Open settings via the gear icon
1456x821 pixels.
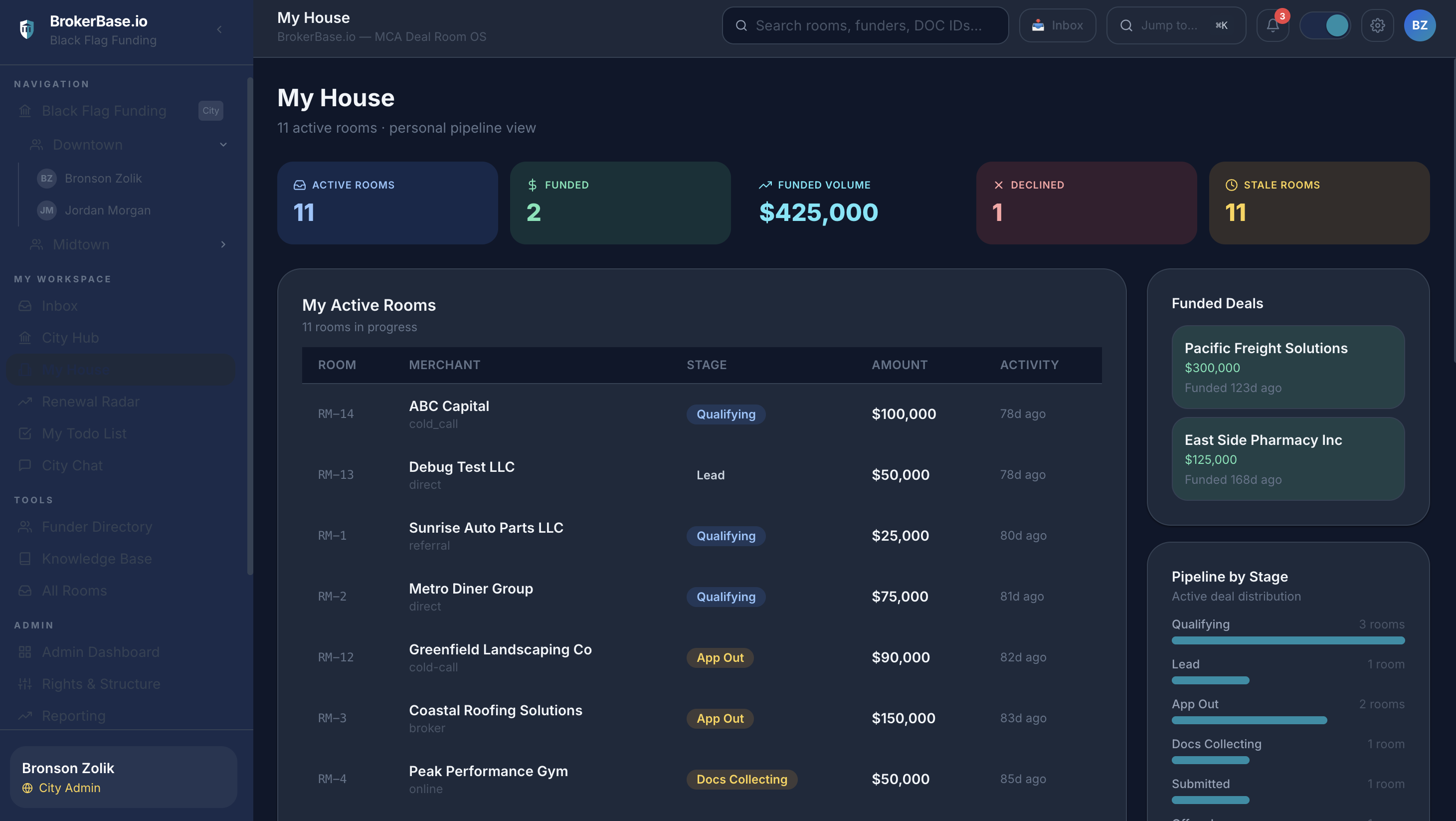1377,25
